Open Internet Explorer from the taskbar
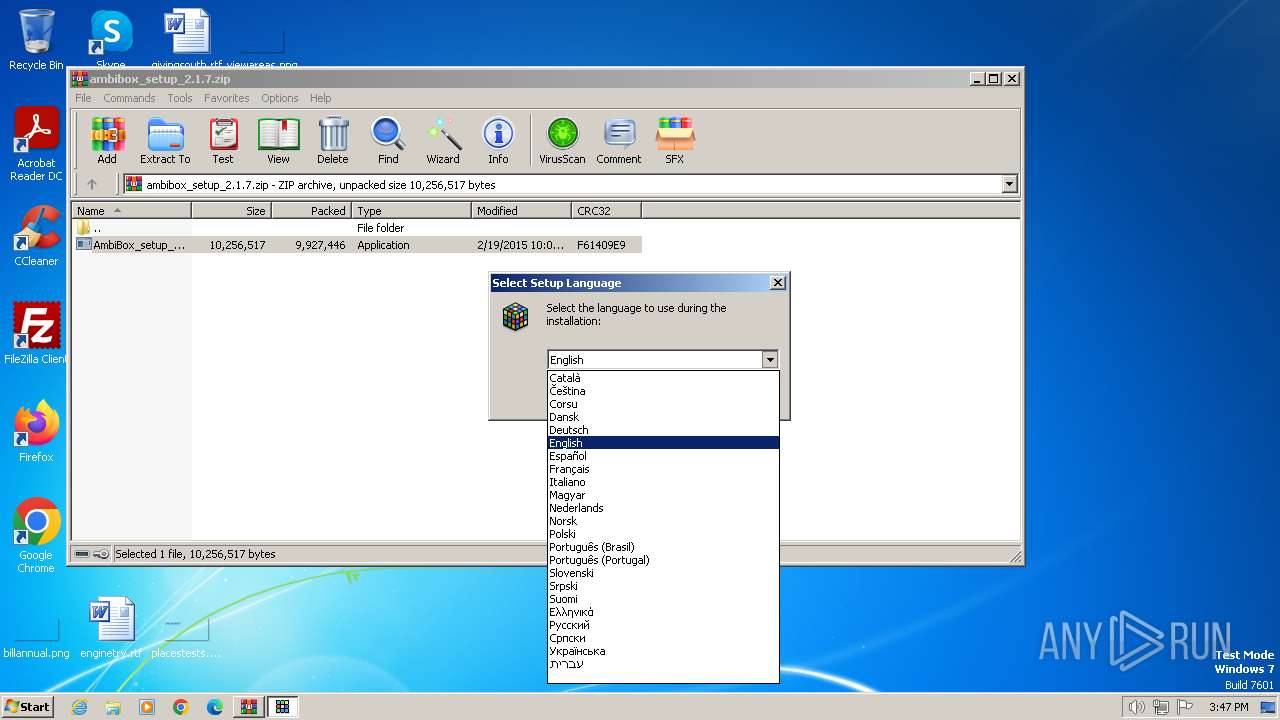Image resolution: width=1280 pixels, height=720 pixels. click(79, 707)
